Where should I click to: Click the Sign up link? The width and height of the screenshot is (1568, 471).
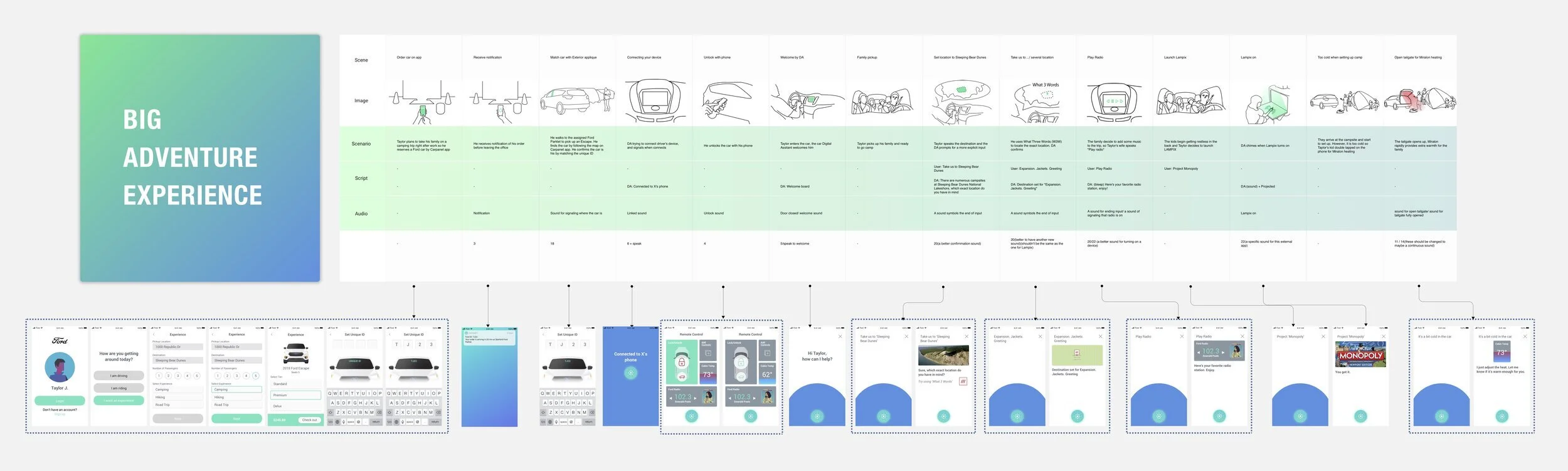click(x=60, y=414)
